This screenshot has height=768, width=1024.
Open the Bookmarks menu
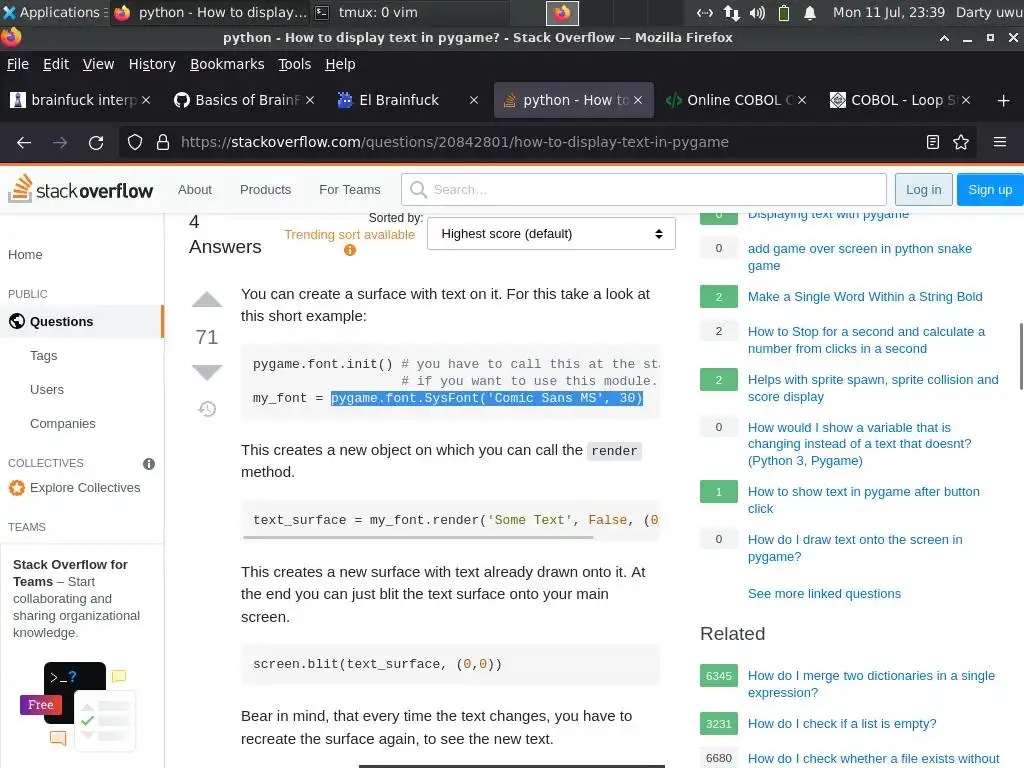227,64
